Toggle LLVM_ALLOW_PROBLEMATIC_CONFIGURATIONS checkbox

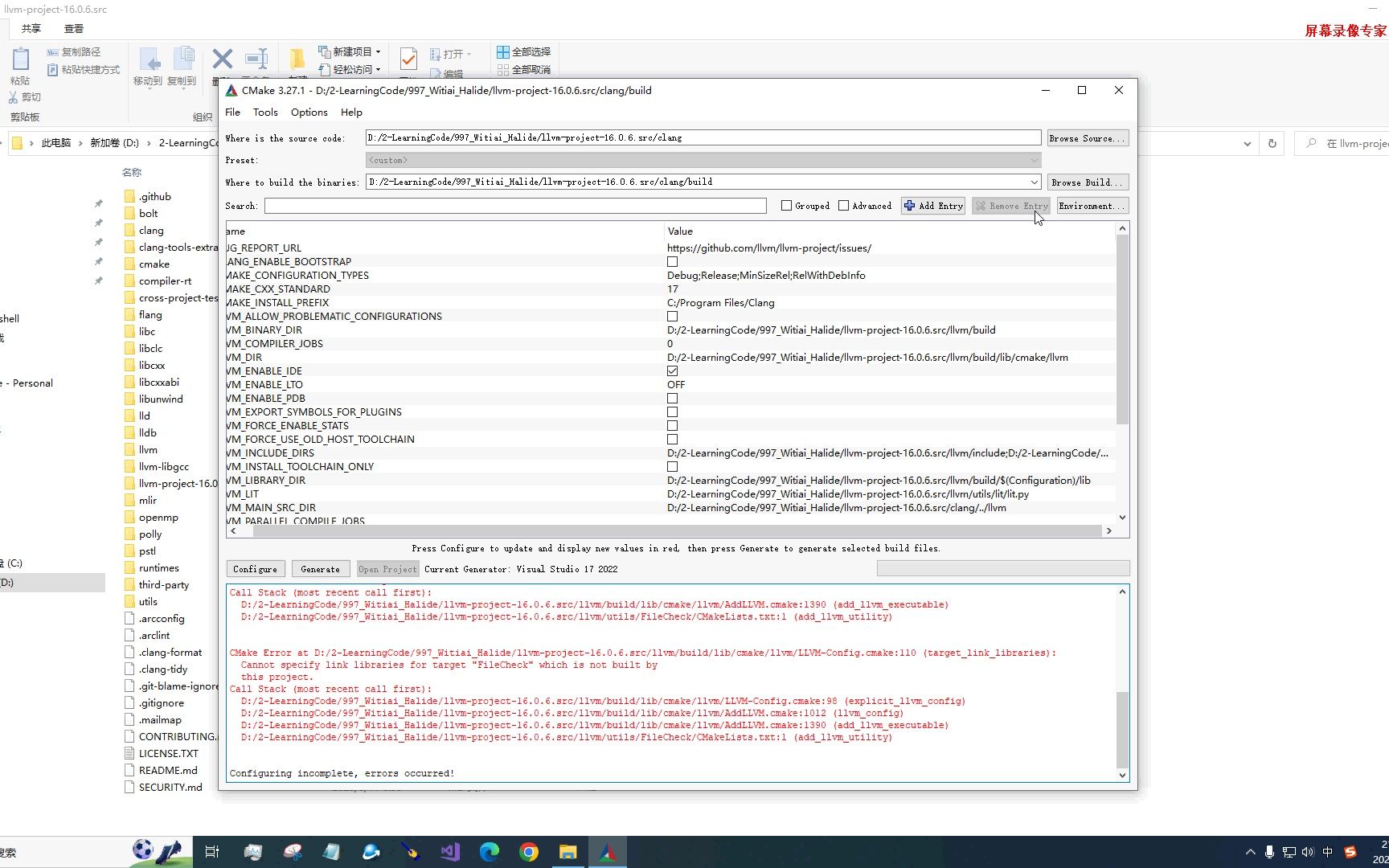tap(673, 316)
